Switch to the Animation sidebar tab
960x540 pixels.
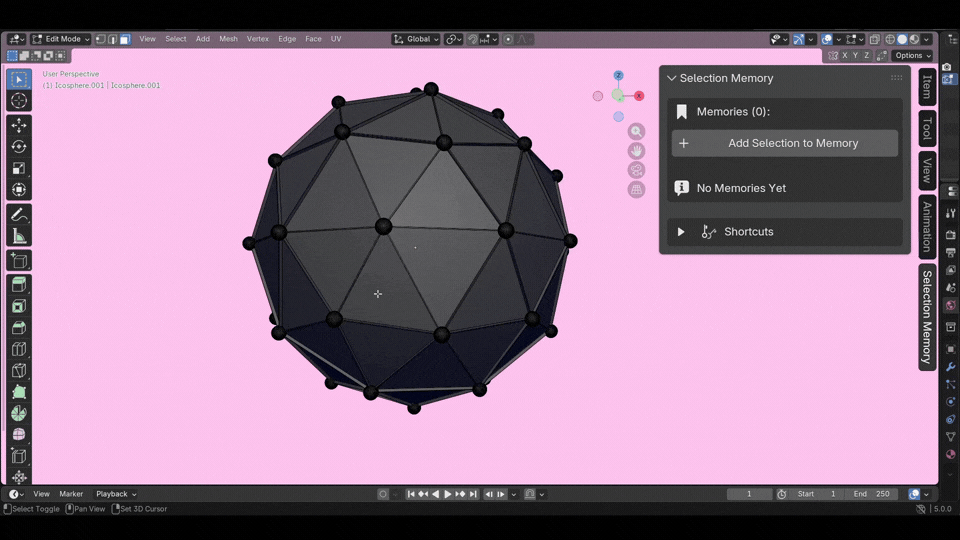click(x=928, y=227)
